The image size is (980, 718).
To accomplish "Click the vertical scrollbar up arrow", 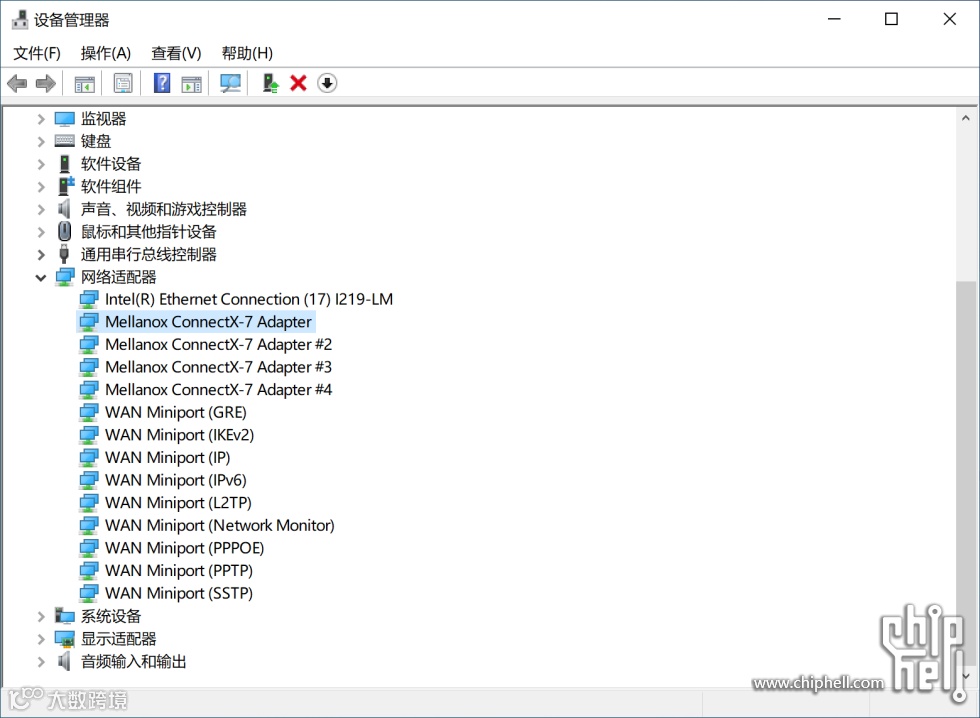I will click(x=966, y=117).
